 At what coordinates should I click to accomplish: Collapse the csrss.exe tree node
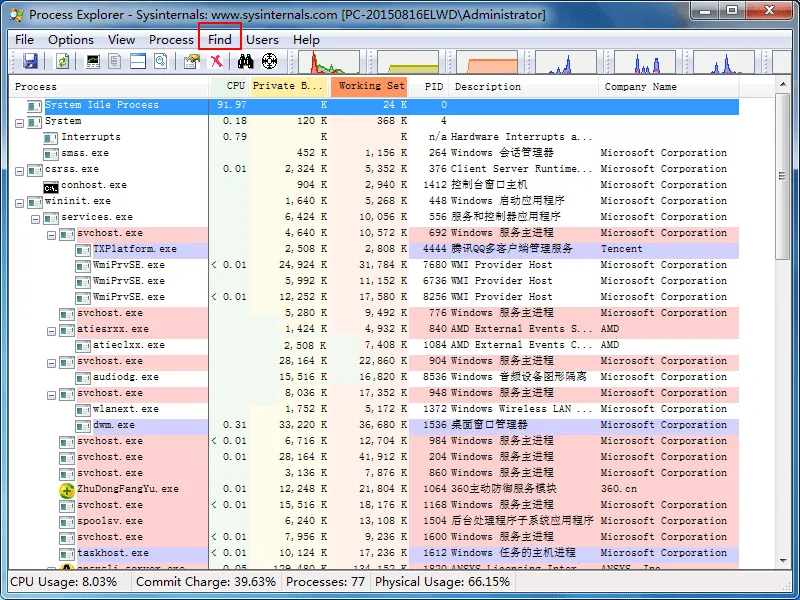pyautogui.click(x=19, y=171)
